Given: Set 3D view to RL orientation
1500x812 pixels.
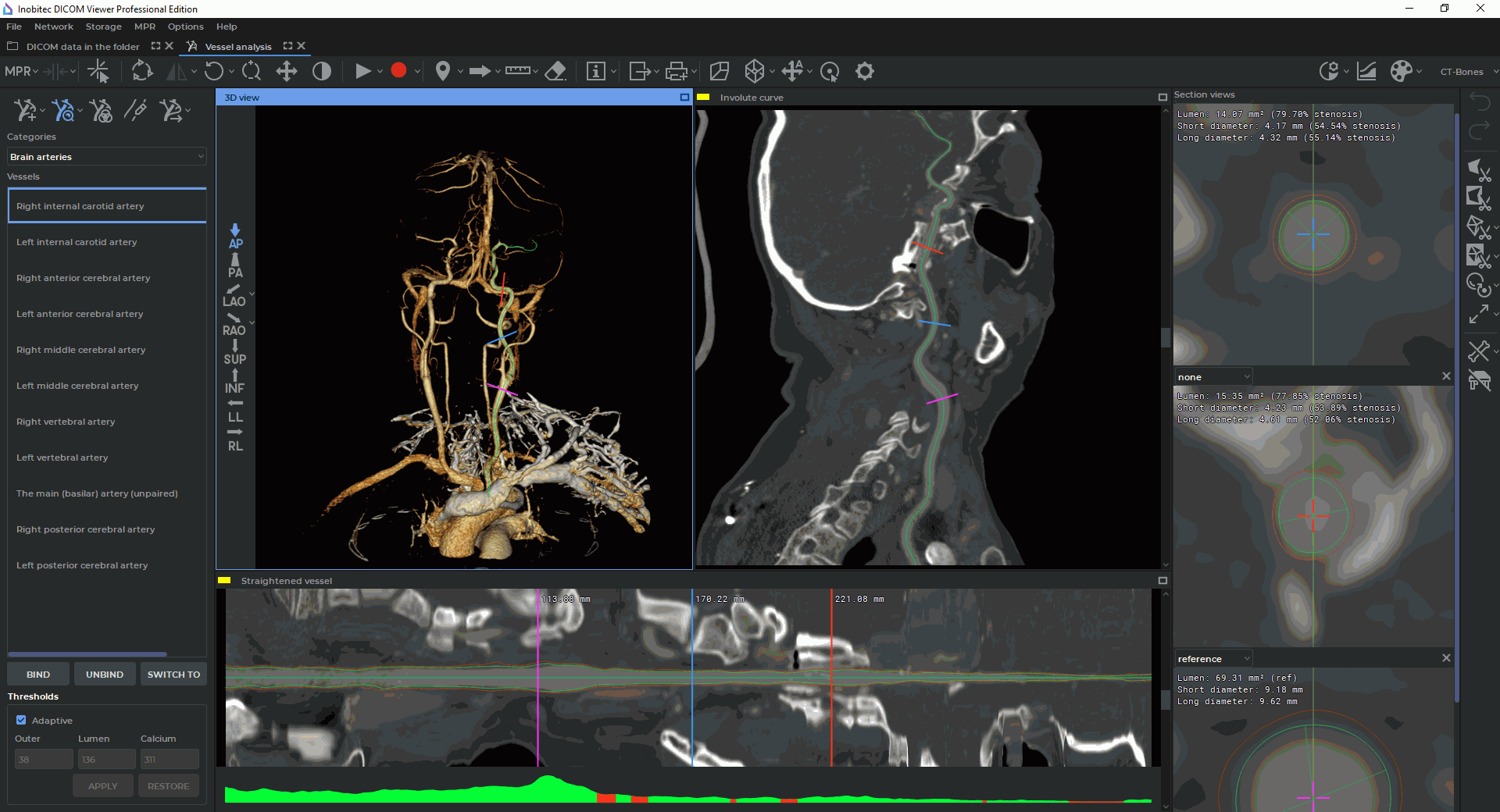Looking at the screenshot, I should 235,439.
